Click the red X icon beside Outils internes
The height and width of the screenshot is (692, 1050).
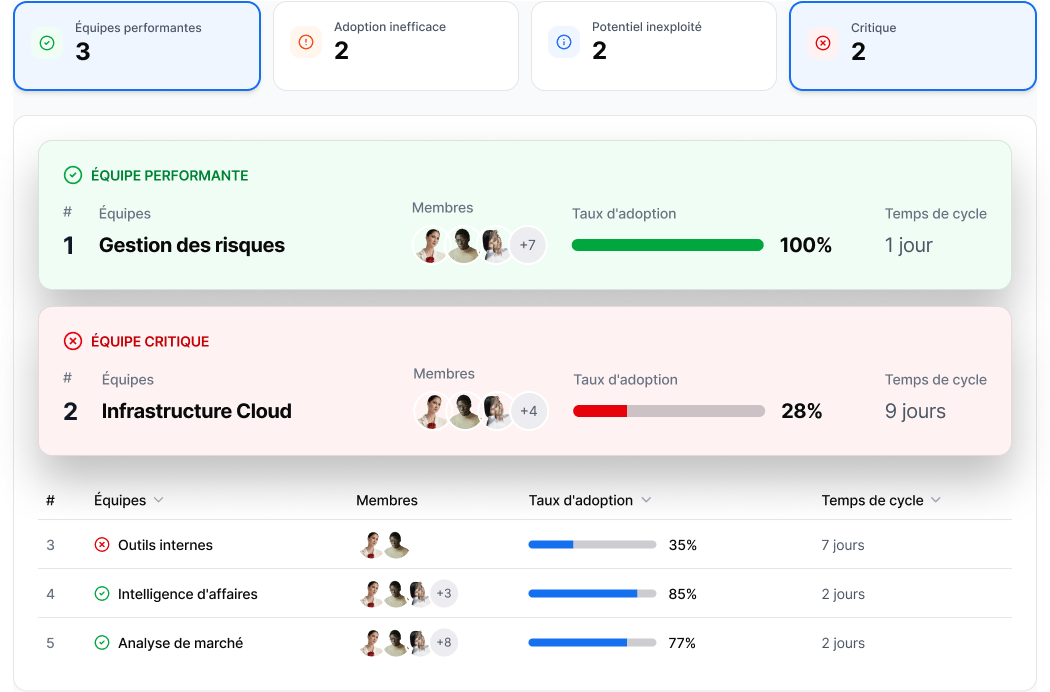(101, 545)
